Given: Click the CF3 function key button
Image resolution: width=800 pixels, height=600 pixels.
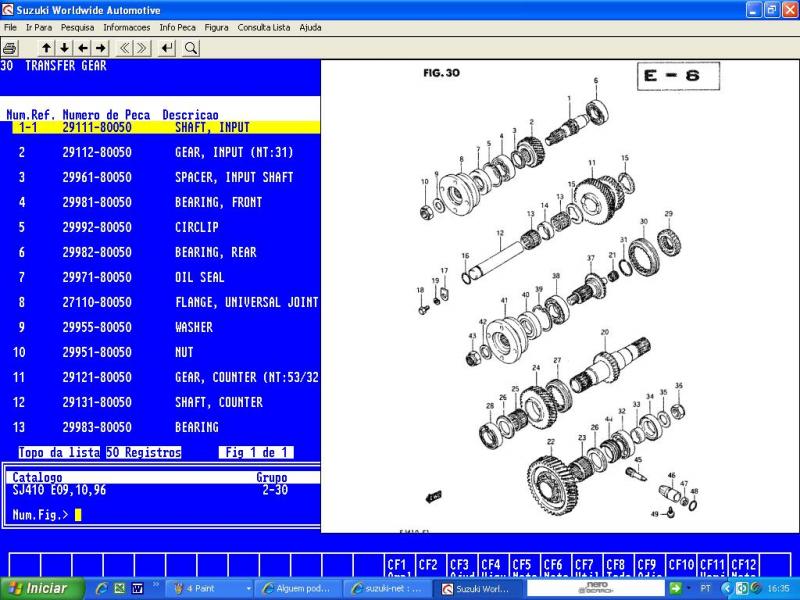Looking at the screenshot, I should (462, 565).
